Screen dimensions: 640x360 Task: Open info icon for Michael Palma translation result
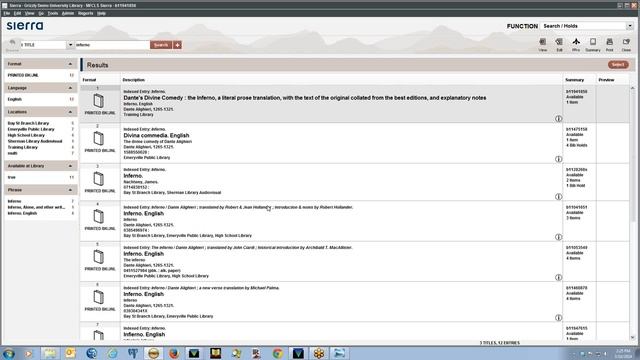[558, 318]
